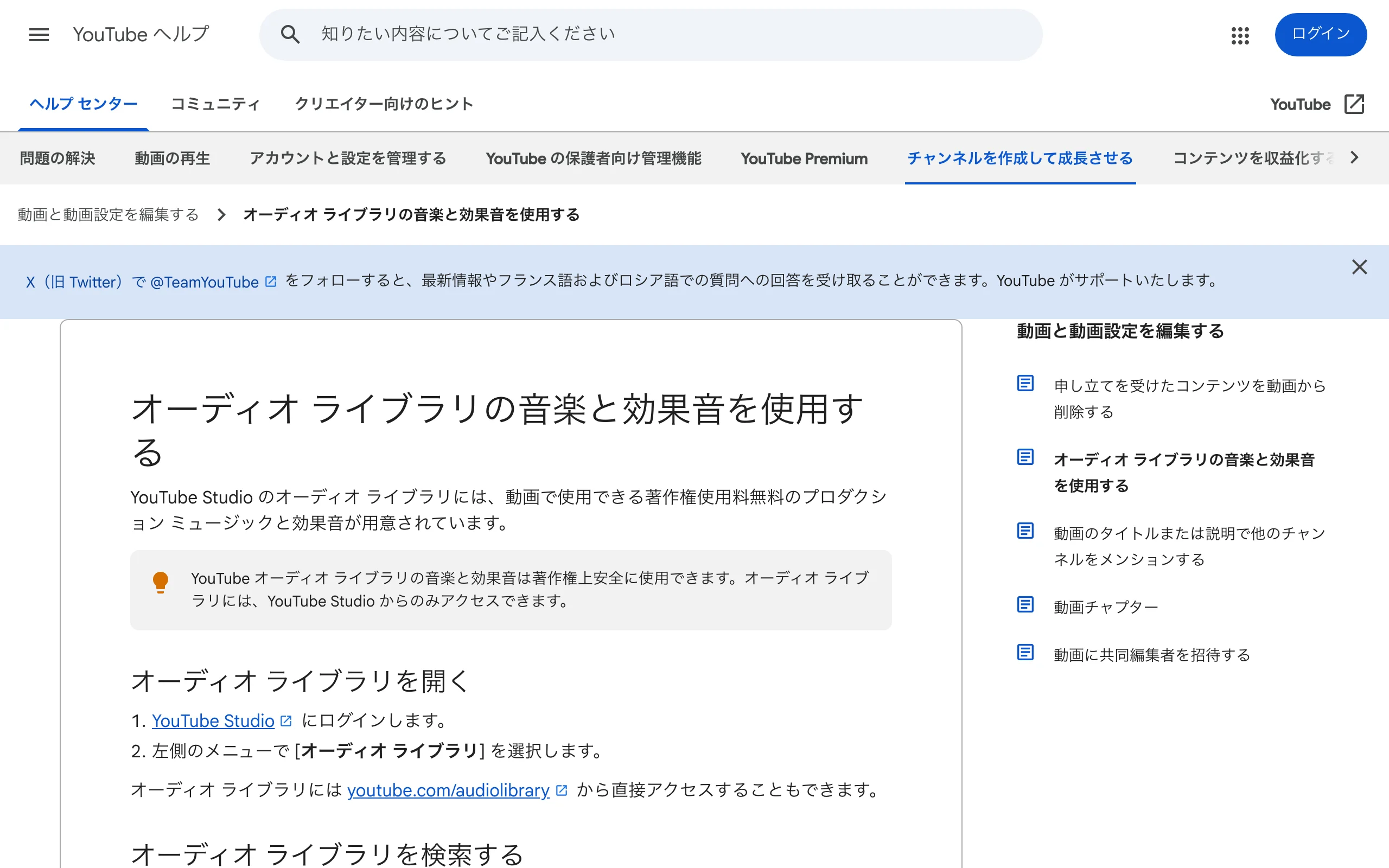Open the hamburger main menu
Viewport: 1389px width, 868px height.
pyautogui.click(x=39, y=34)
